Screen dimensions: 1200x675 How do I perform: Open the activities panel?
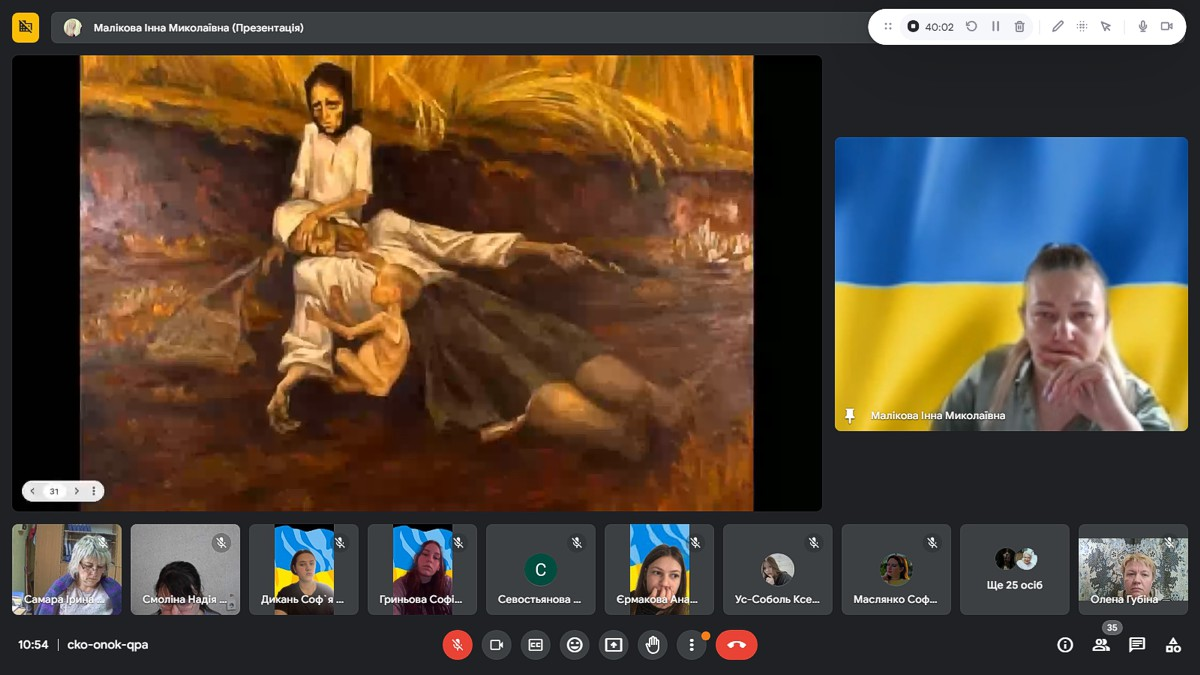tap(1173, 645)
